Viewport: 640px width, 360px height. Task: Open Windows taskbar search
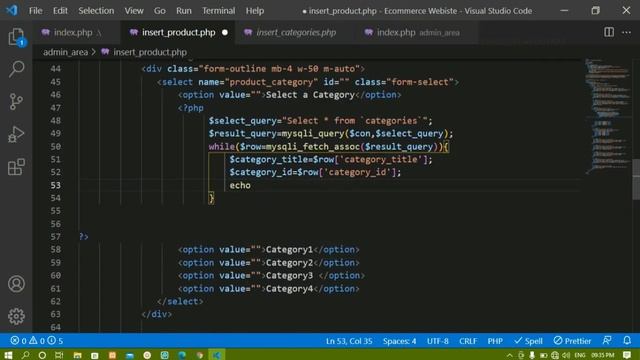point(25,355)
